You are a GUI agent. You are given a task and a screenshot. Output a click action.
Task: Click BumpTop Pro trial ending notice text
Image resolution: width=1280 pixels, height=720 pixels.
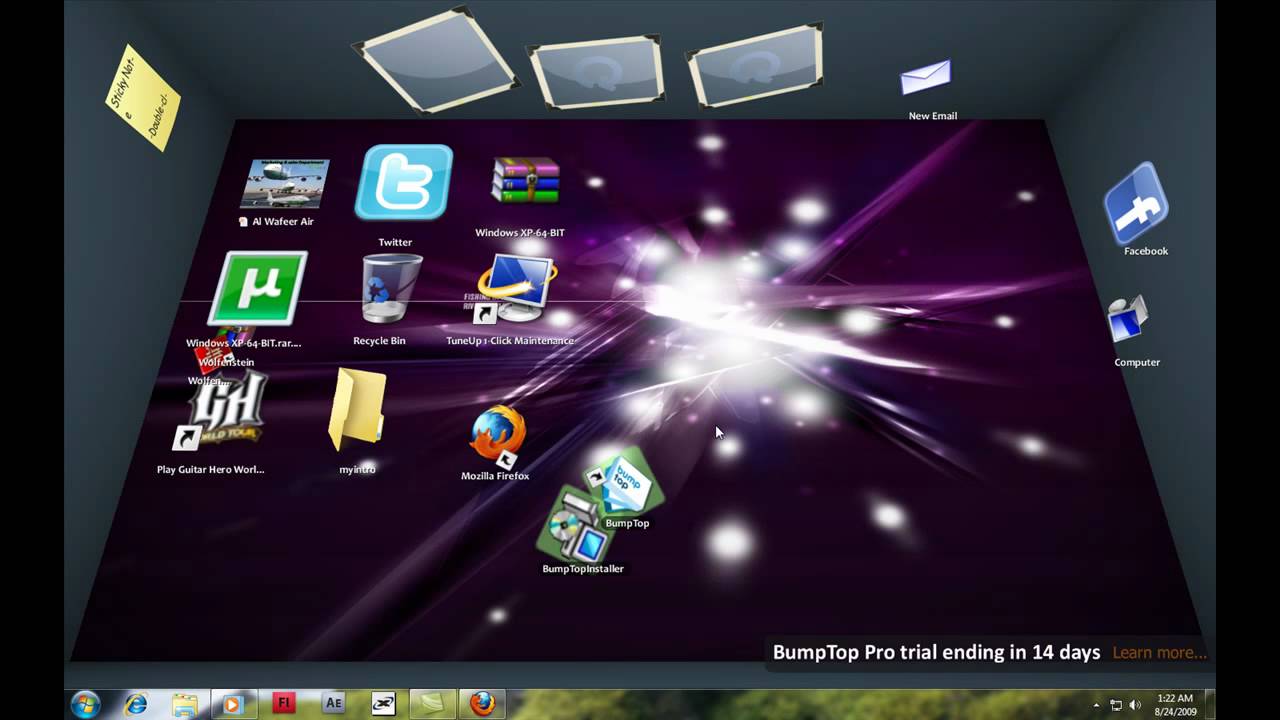[x=936, y=652]
